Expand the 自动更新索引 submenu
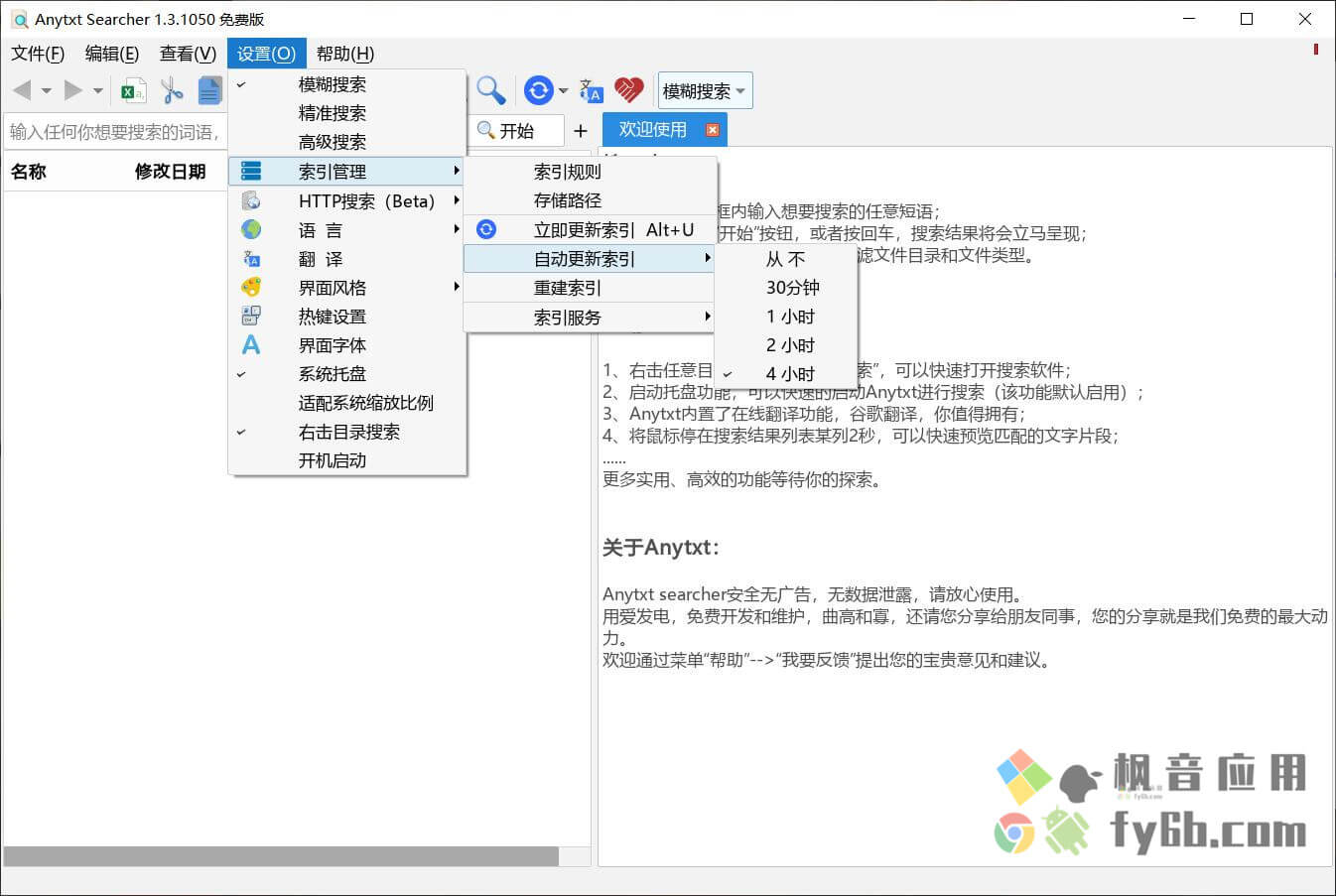Image resolution: width=1336 pixels, height=896 pixels. click(x=590, y=259)
